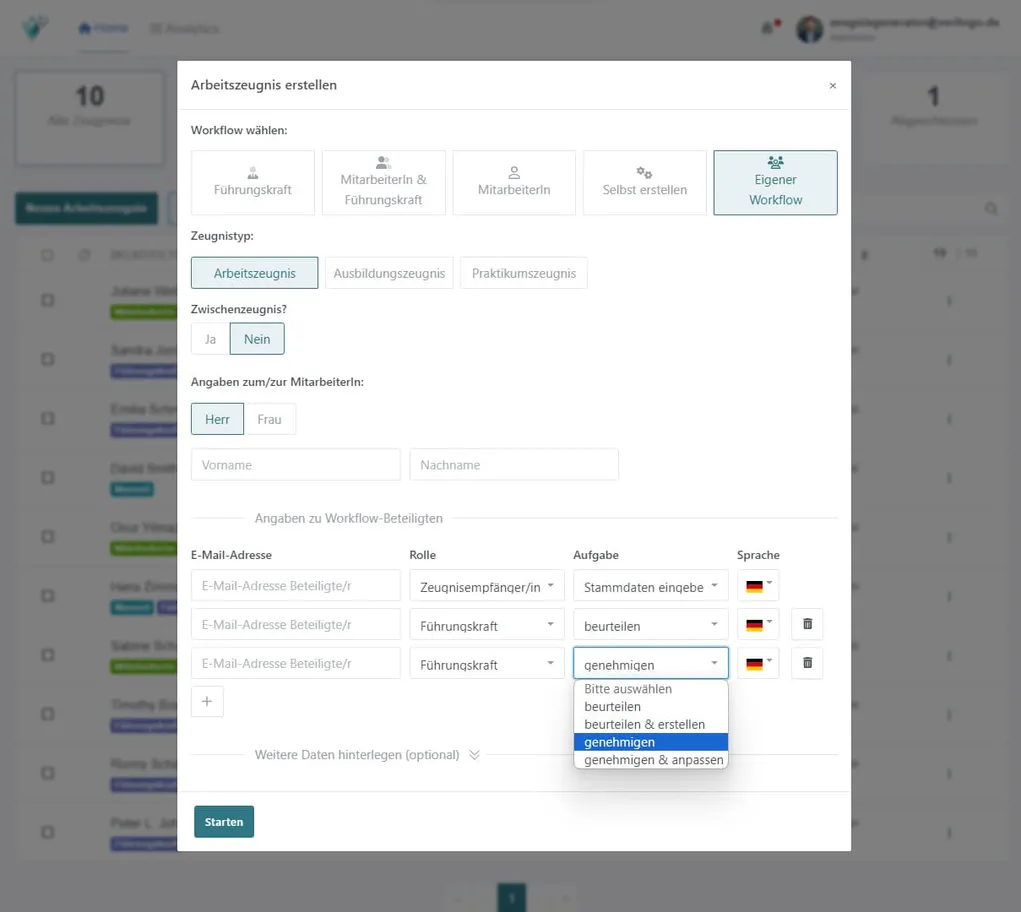This screenshot has width=1021, height=912.
Task: Click the Starten button
Action: coord(224,822)
